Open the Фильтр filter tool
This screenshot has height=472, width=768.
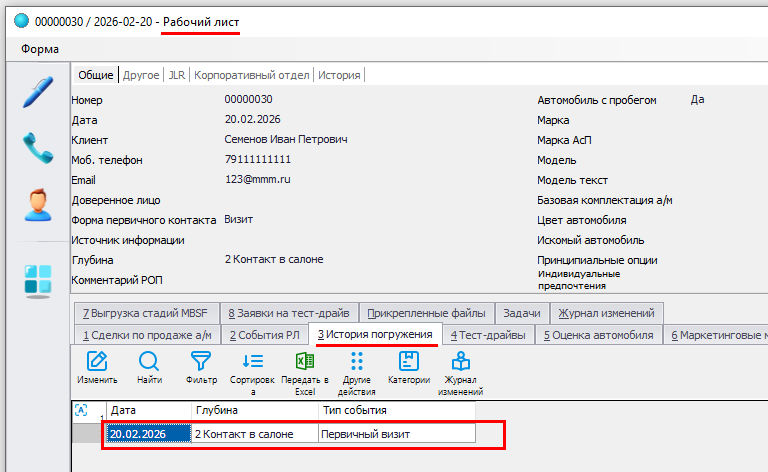(x=201, y=362)
